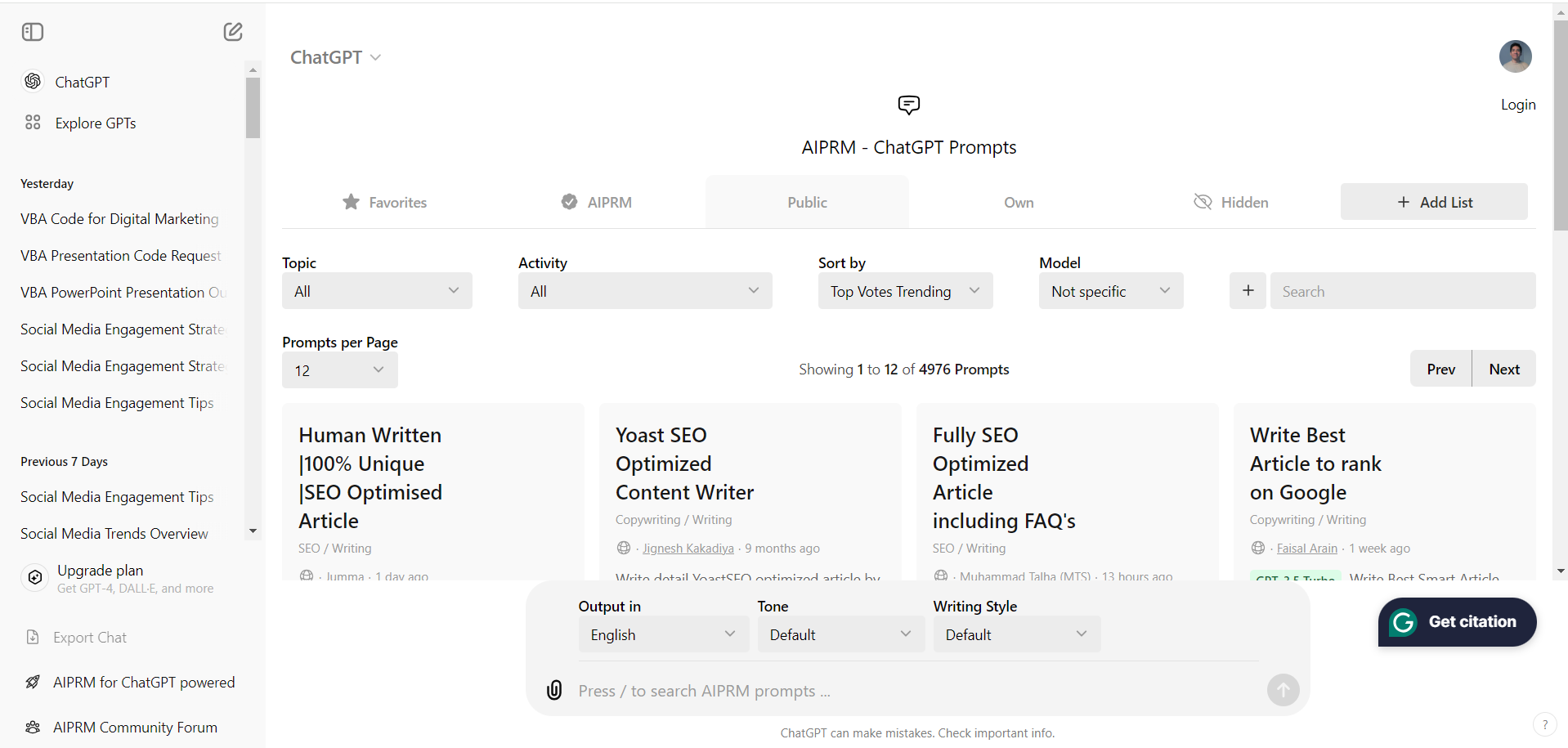Switch to the Hidden tab

point(1230,202)
